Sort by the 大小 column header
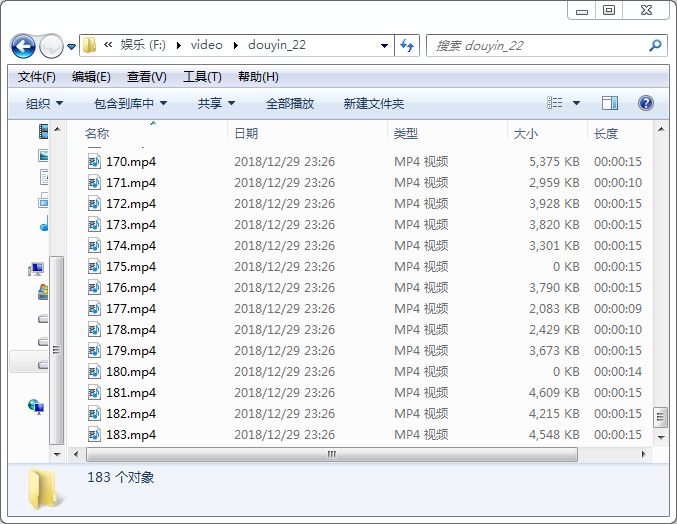The height and width of the screenshot is (524, 677). [525, 134]
